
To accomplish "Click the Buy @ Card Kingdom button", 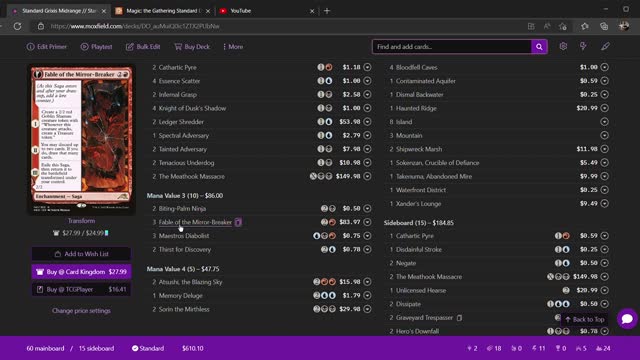I will coord(81,272).
